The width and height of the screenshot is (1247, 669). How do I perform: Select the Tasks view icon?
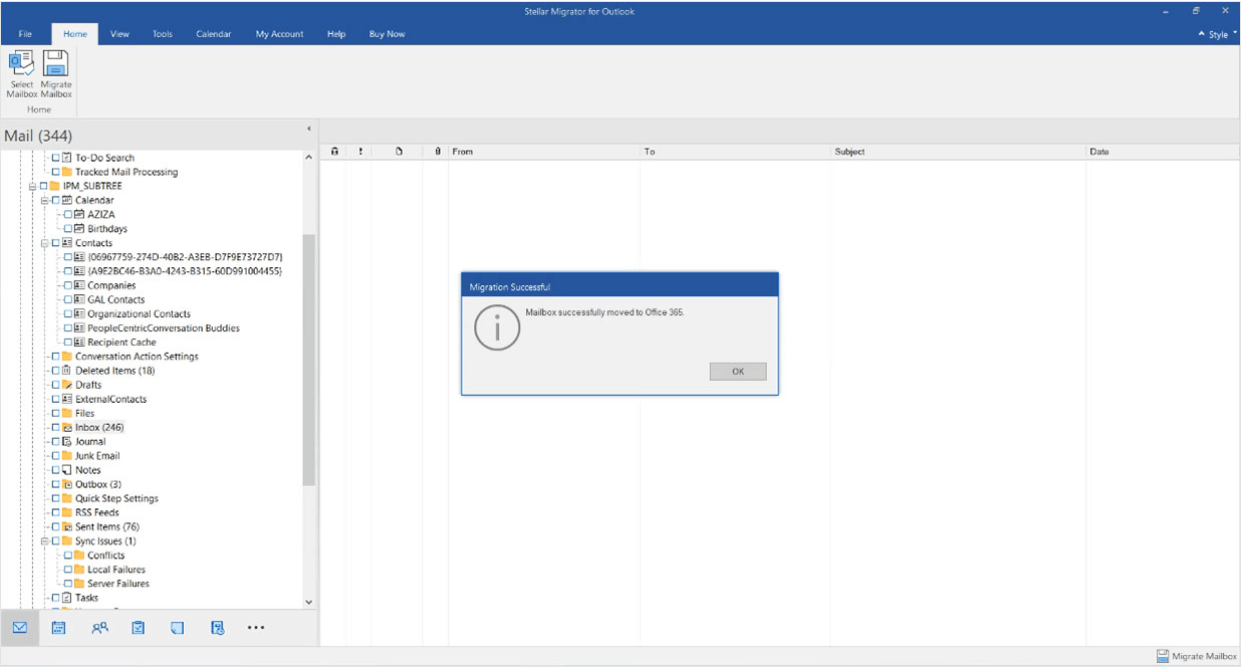coord(137,627)
